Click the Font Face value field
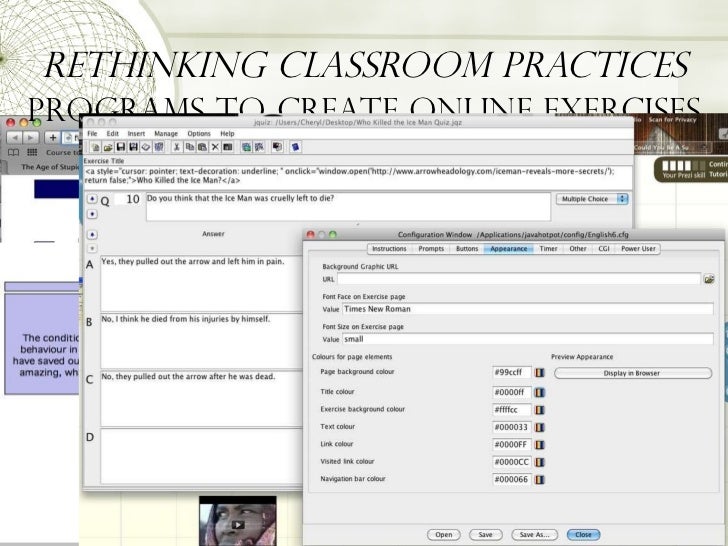 (x=525, y=309)
